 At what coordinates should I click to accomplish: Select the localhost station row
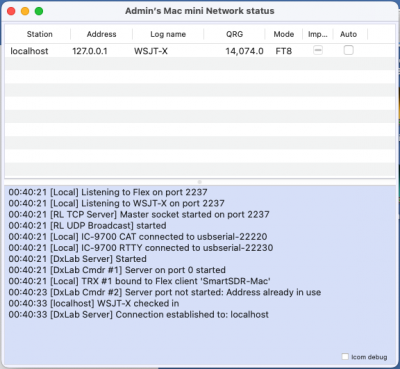coord(200,51)
